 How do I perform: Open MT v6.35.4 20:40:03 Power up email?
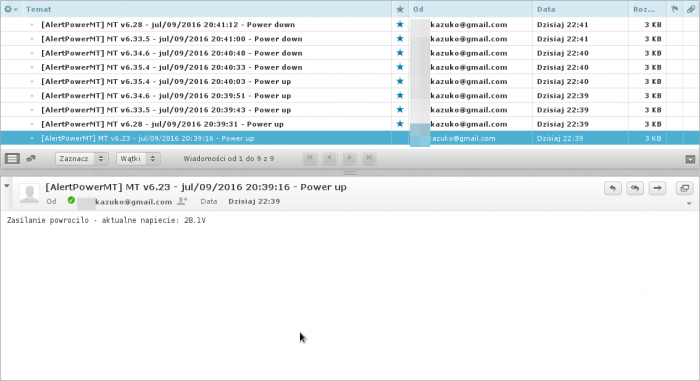(x=166, y=82)
